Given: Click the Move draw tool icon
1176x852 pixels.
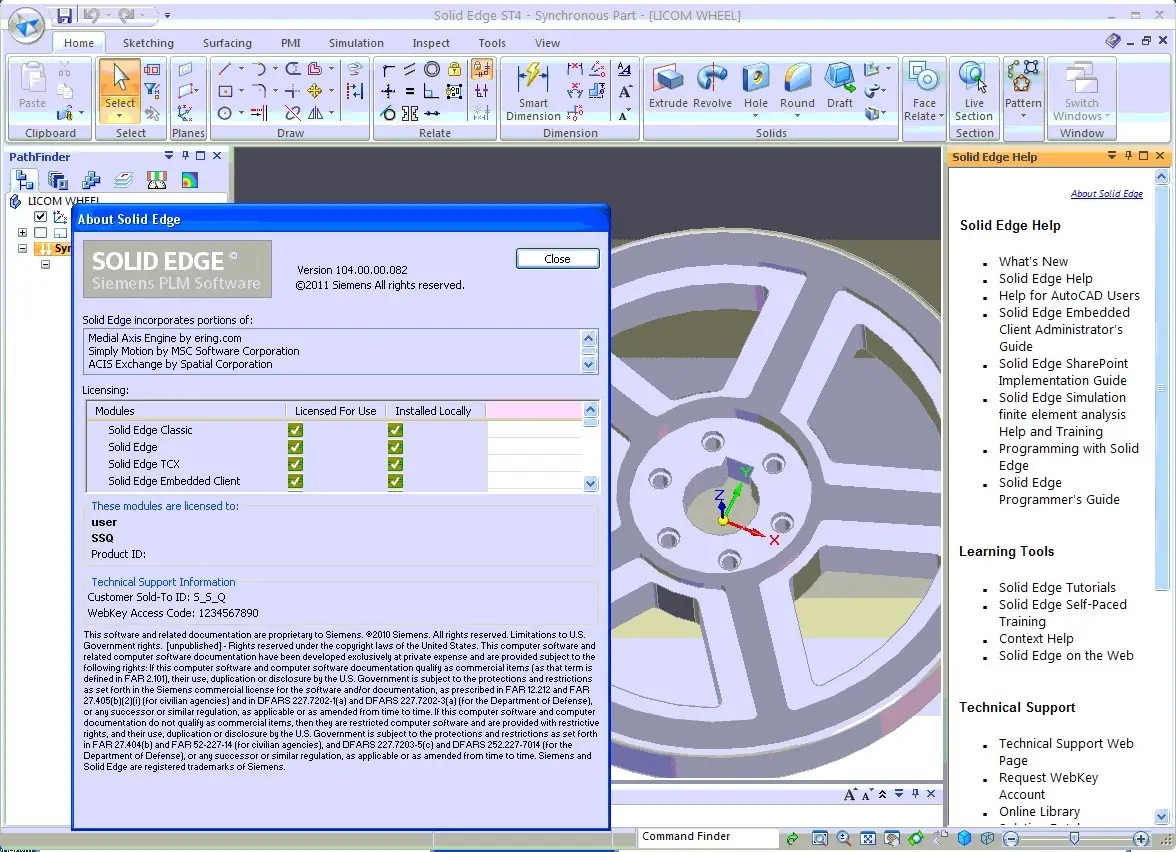Looking at the screenshot, I should point(315,92).
